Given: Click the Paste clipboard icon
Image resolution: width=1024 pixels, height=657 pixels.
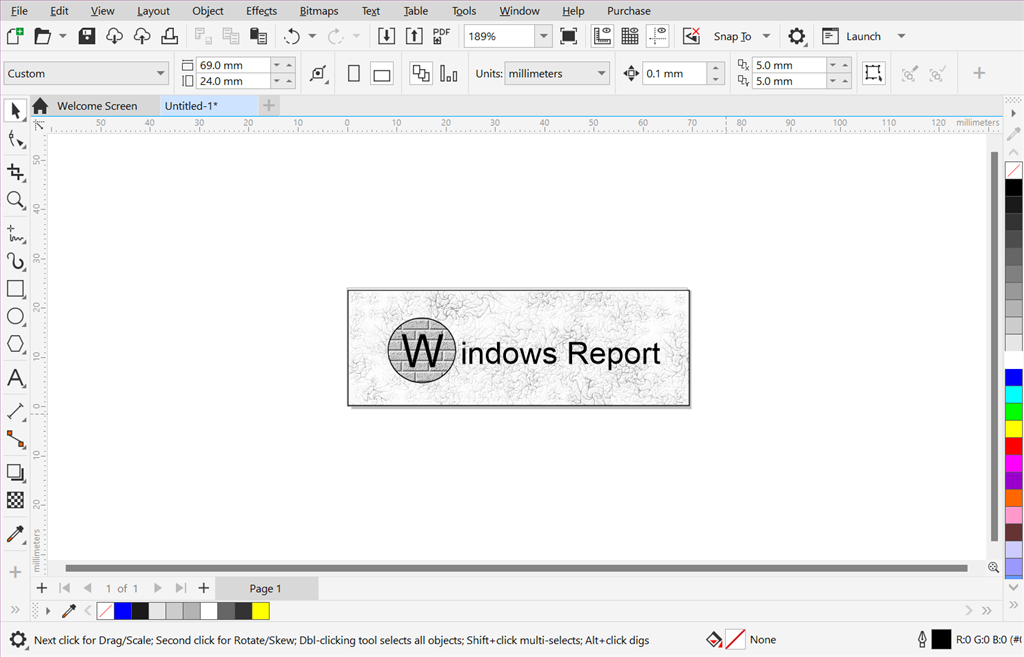Looking at the screenshot, I should pyautogui.click(x=259, y=36).
